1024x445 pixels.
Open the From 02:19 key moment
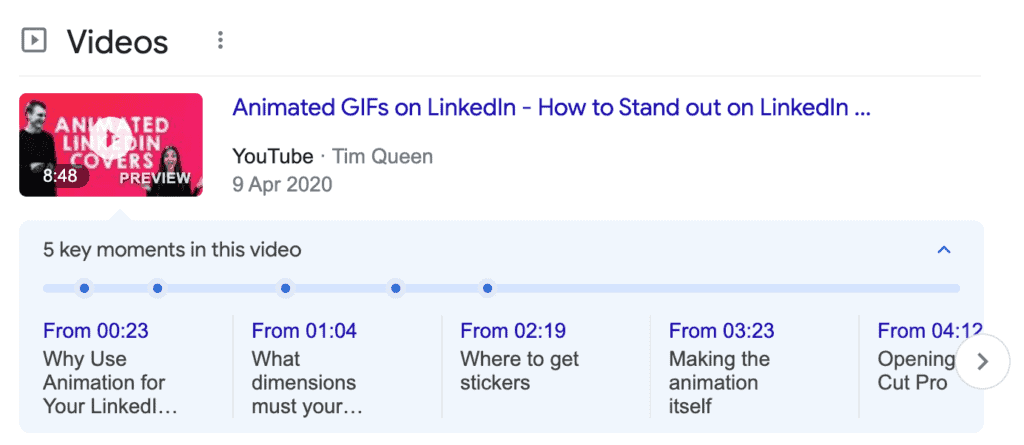point(512,331)
